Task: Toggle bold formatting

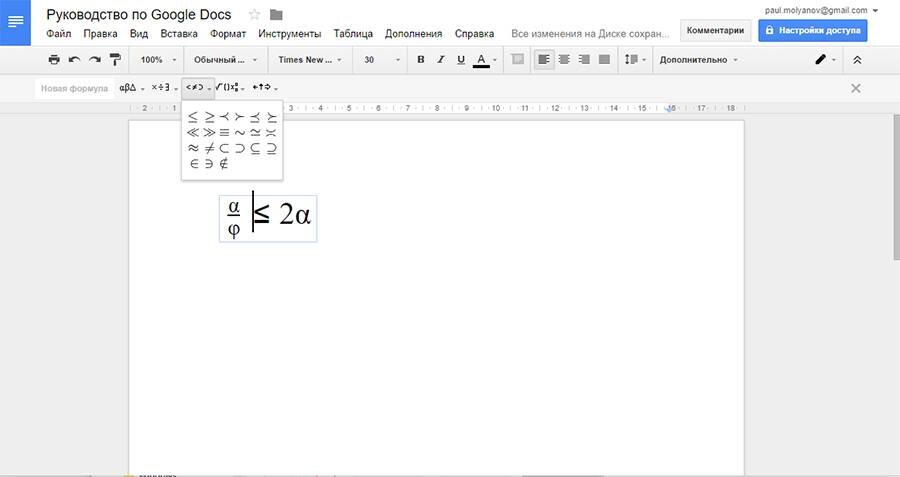Action: click(x=421, y=59)
